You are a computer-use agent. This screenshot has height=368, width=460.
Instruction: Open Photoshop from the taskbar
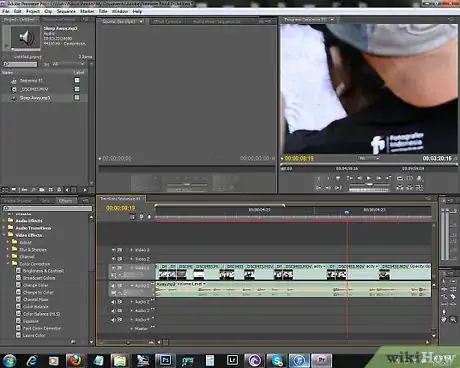pyautogui.click(x=165, y=360)
